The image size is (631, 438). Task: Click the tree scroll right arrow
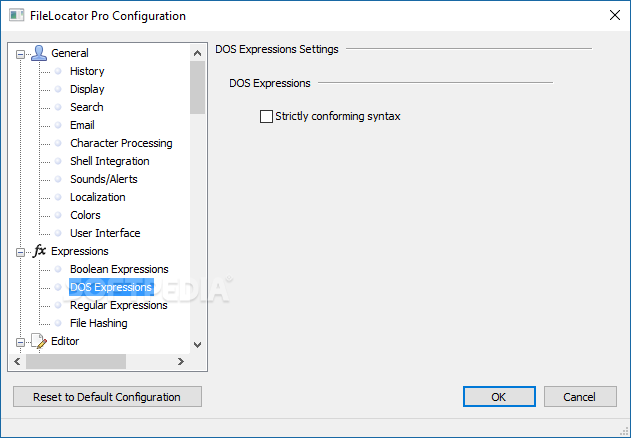tap(181, 362)
